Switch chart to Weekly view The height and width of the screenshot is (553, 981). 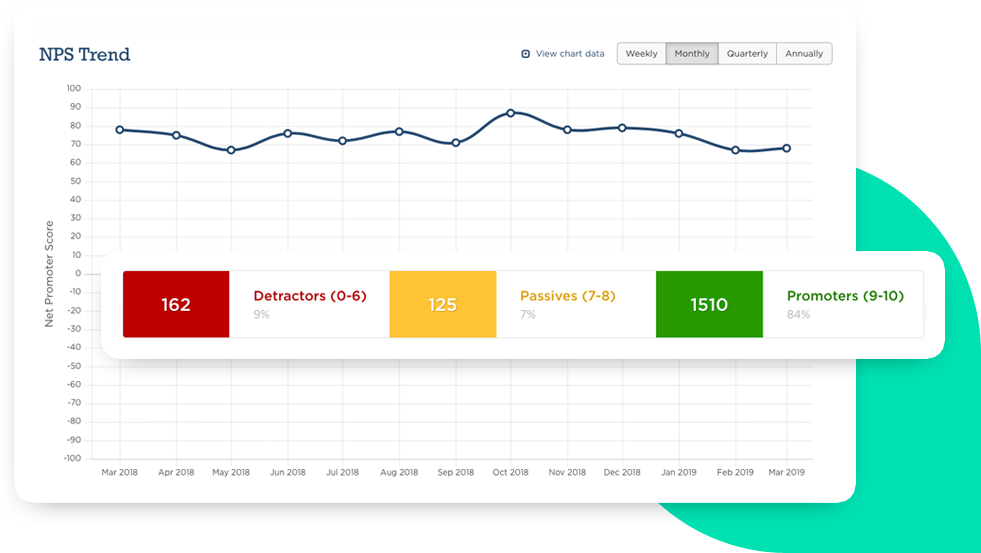[x=641, y=54]
